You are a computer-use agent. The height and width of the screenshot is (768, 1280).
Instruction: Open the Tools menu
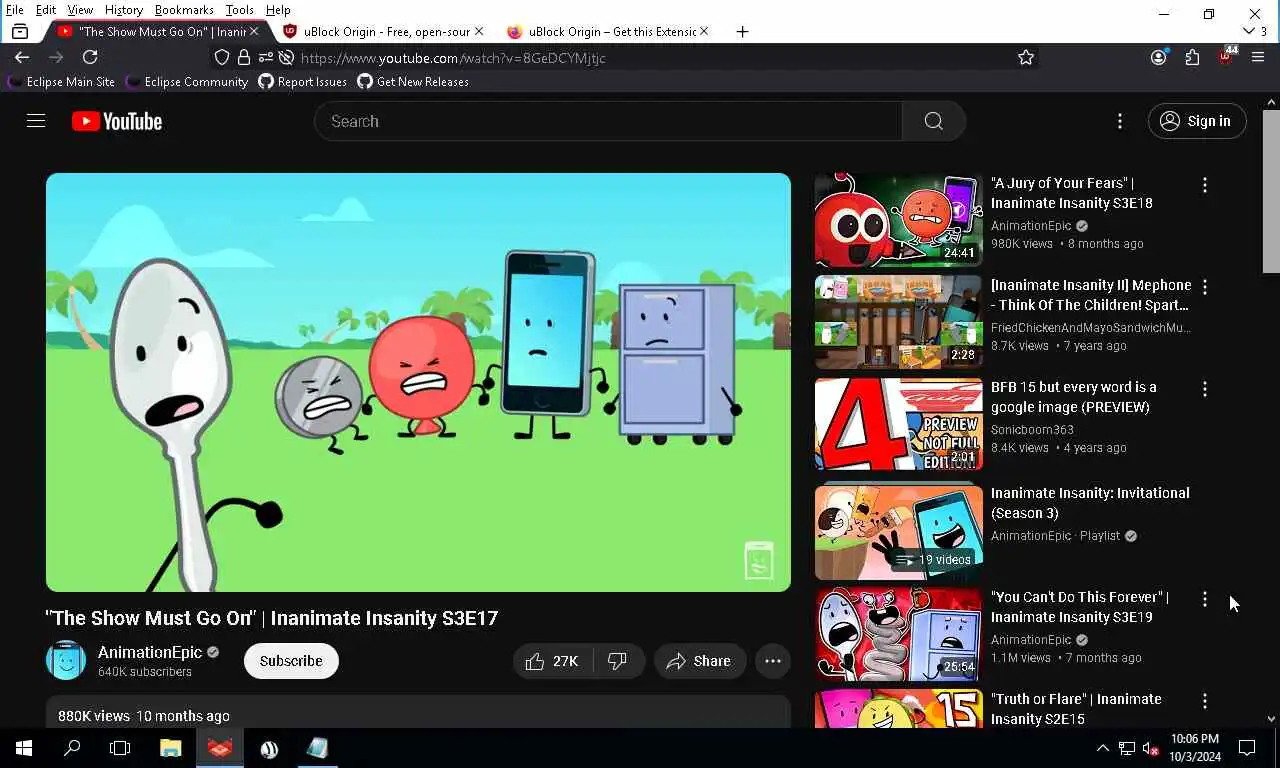coord(239,10)
